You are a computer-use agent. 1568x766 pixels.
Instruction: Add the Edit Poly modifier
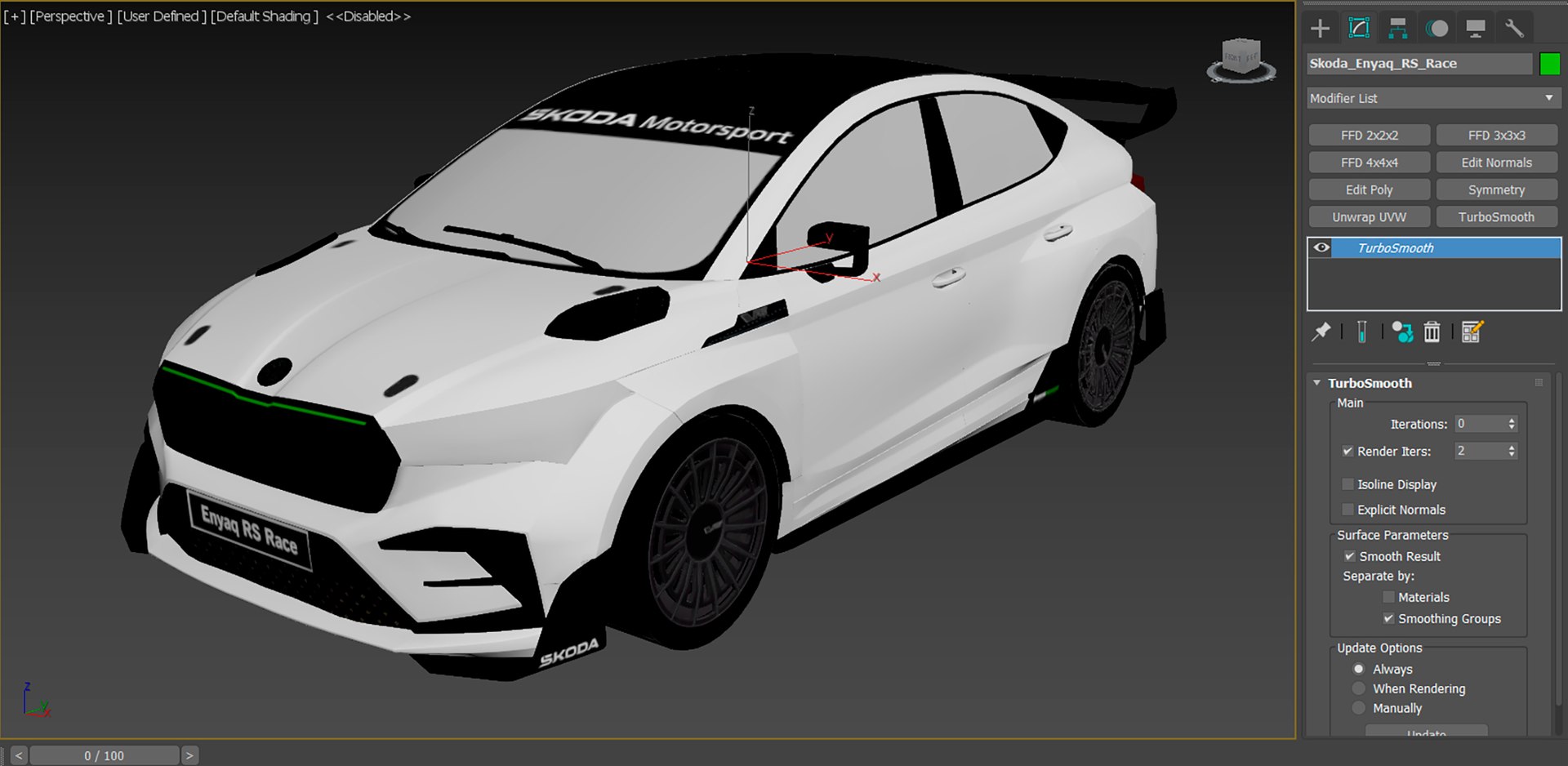[1369, 189]
